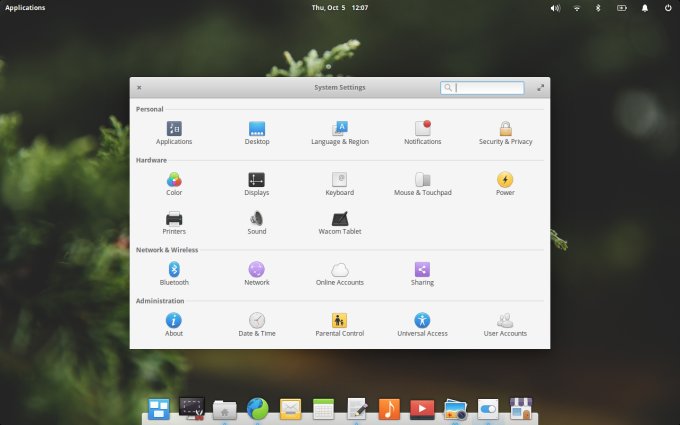
Task: Open the power session menu
Action: tap(668, 8)
